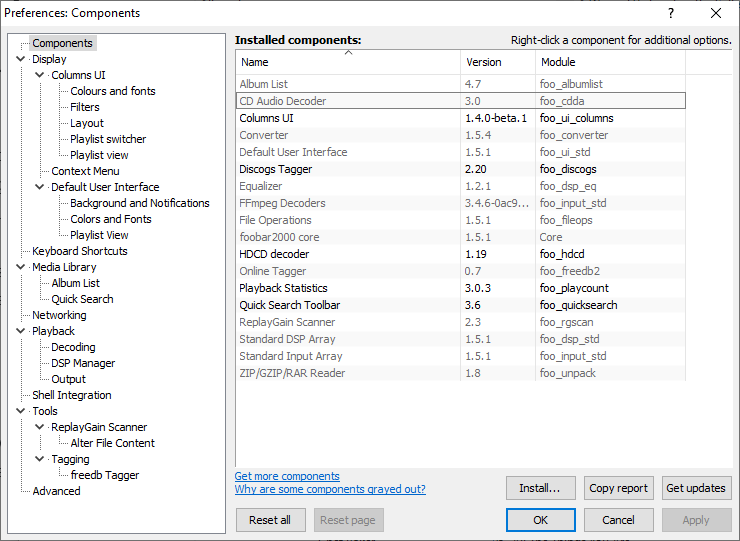Open Why are some components grayed out link
740x541 pixels.
[330, 489]
